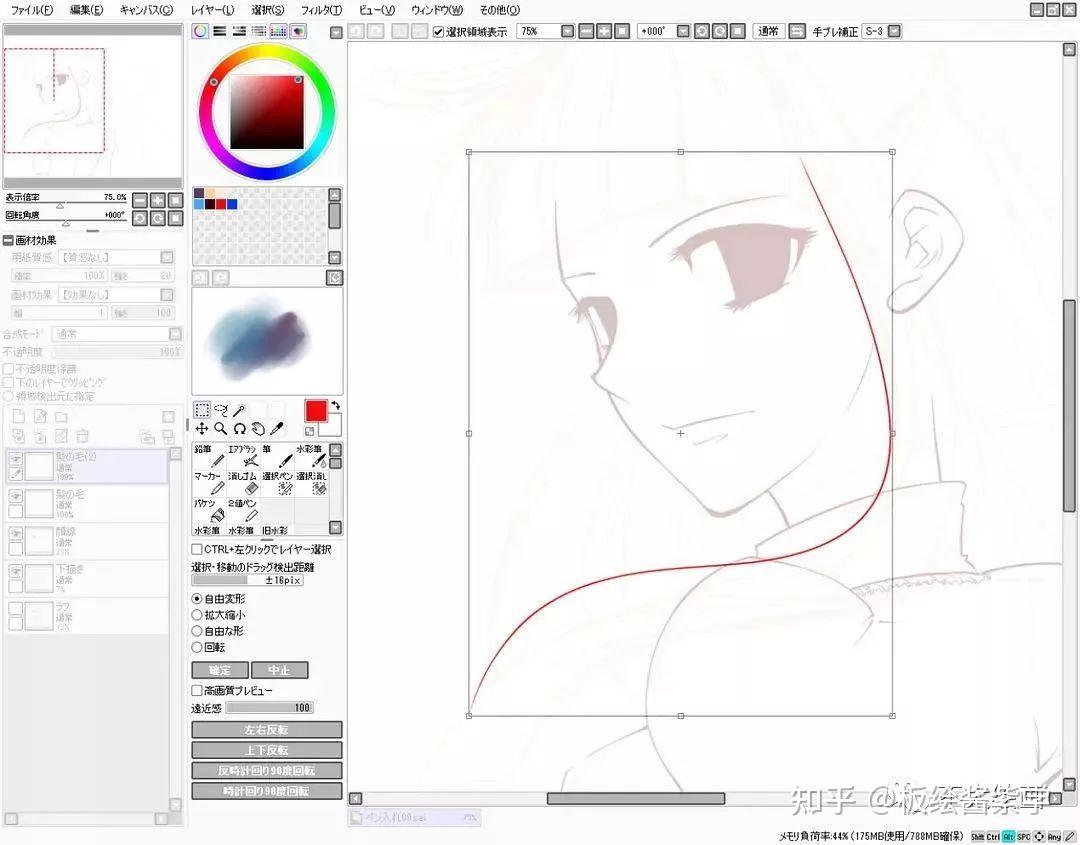This screenshot has height=845, width=1080.
Task: Toggle the 選択領域表示 checkbox
Action: (439, 32)
